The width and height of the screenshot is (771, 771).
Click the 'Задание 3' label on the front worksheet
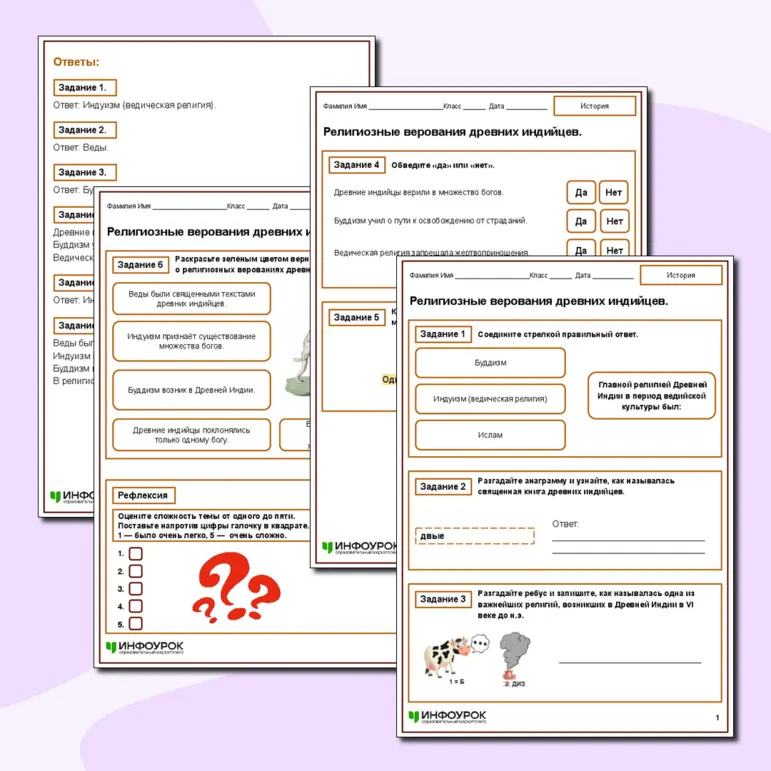click(443, 599)
